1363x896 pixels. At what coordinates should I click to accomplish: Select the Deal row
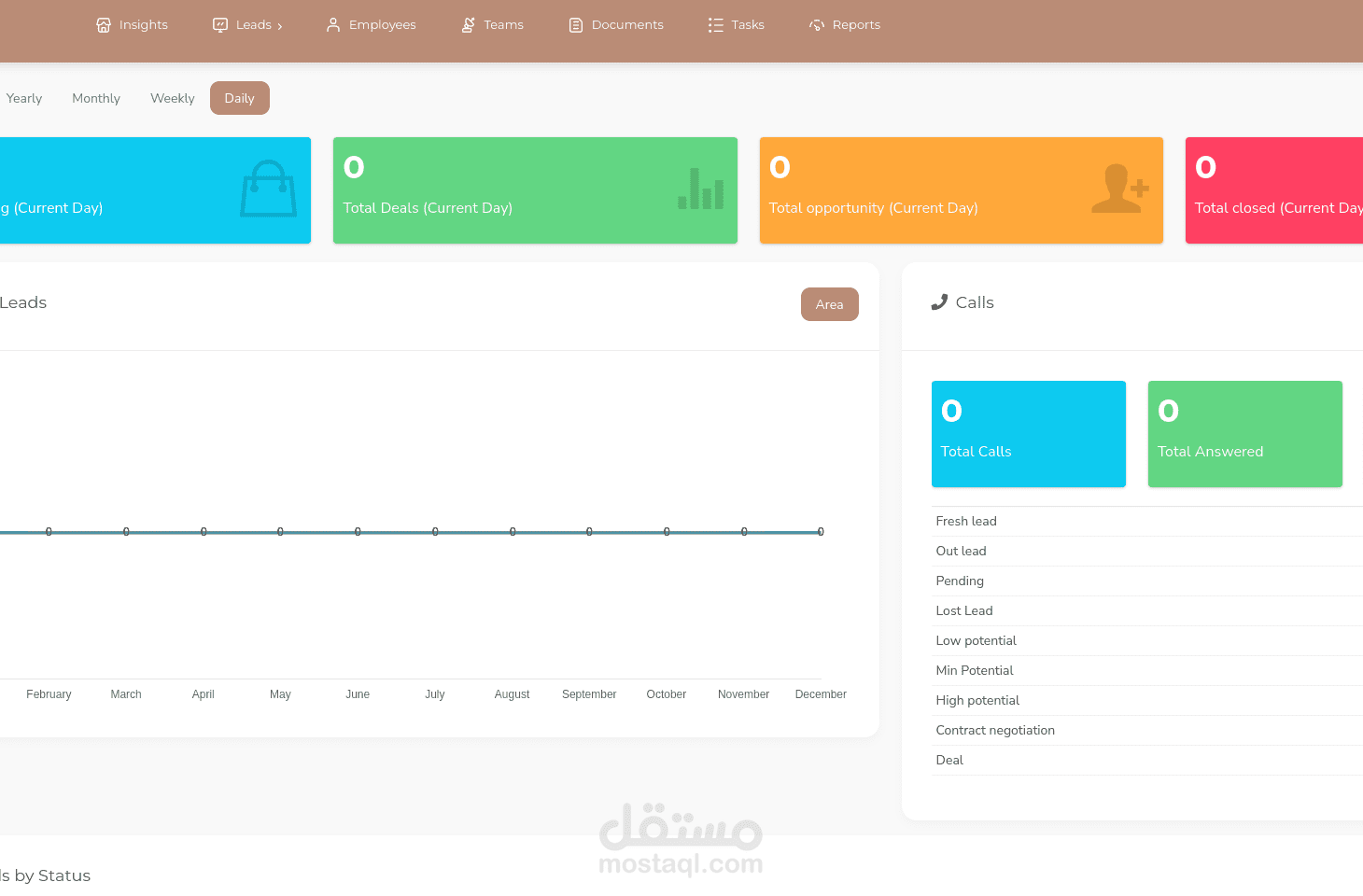(1147, 761)
